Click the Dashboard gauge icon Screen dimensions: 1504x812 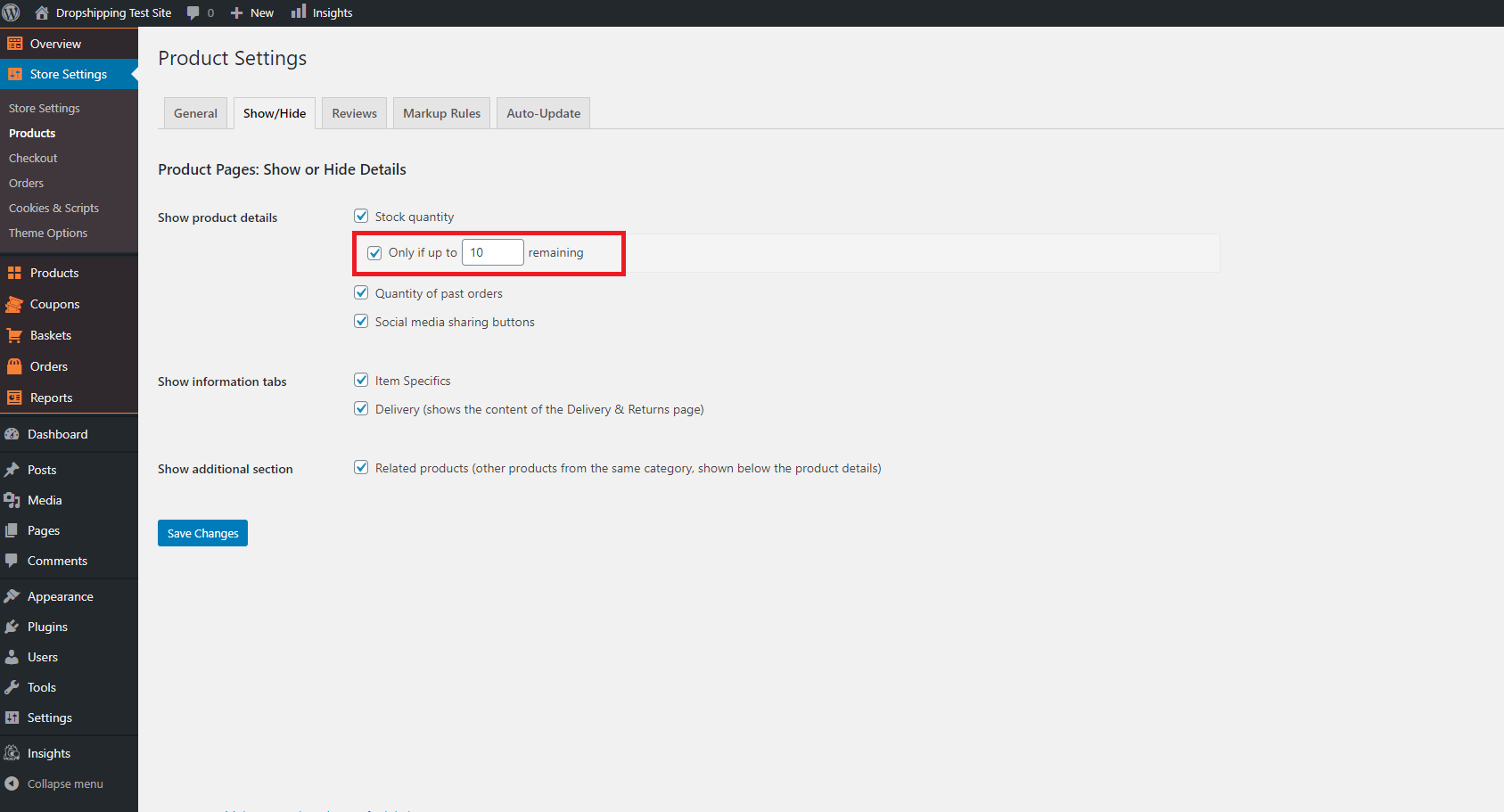pyautogui.click(x=12, y=434)
